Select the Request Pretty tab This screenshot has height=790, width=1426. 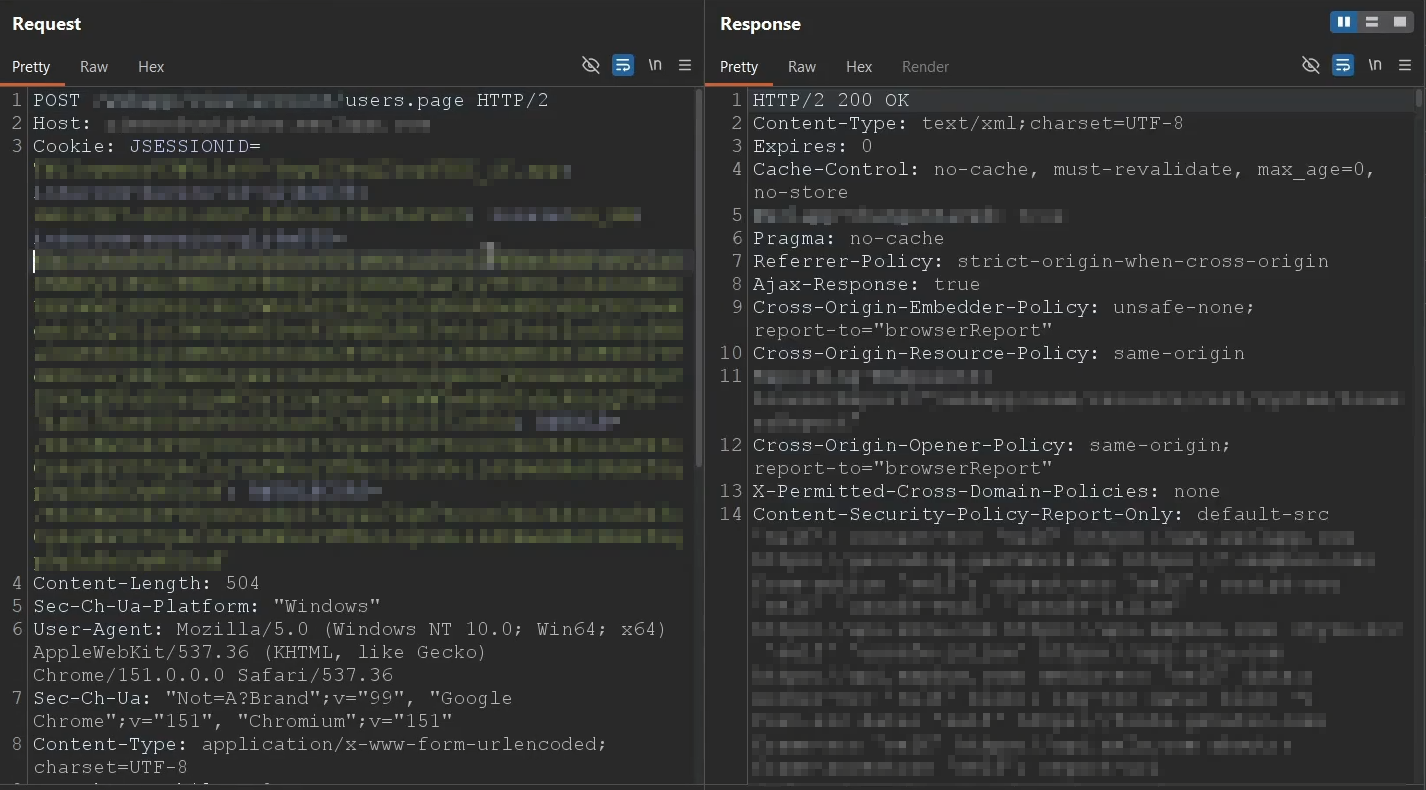[31, 66]
